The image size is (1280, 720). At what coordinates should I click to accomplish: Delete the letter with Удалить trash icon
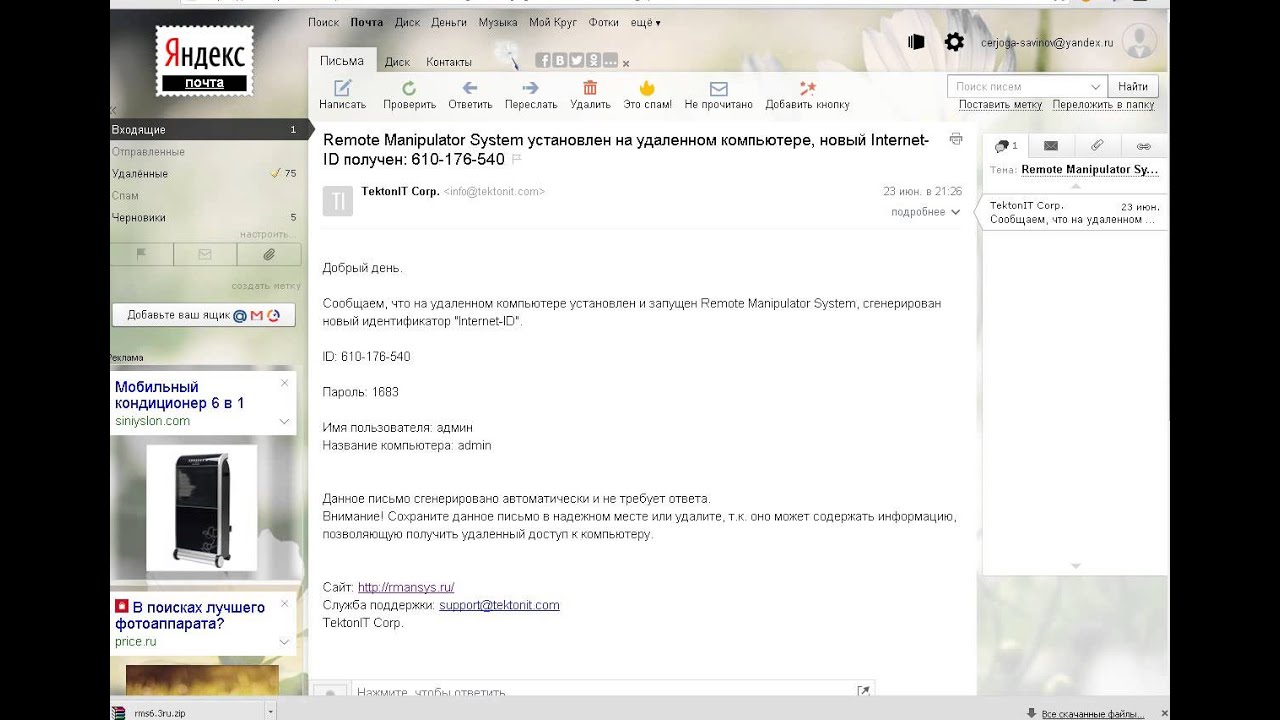(590, 95)
